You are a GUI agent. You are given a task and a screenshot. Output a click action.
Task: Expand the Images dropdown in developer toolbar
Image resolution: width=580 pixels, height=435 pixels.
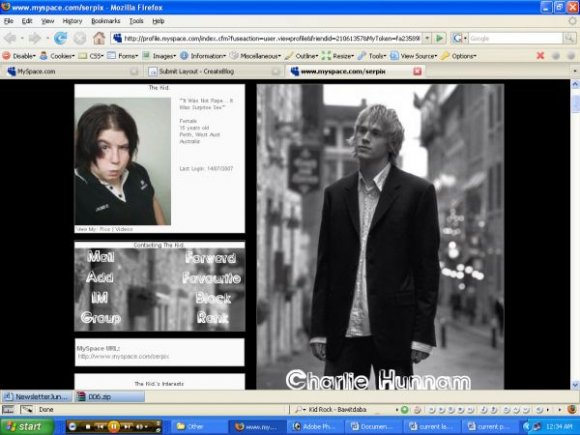[160, 56]
